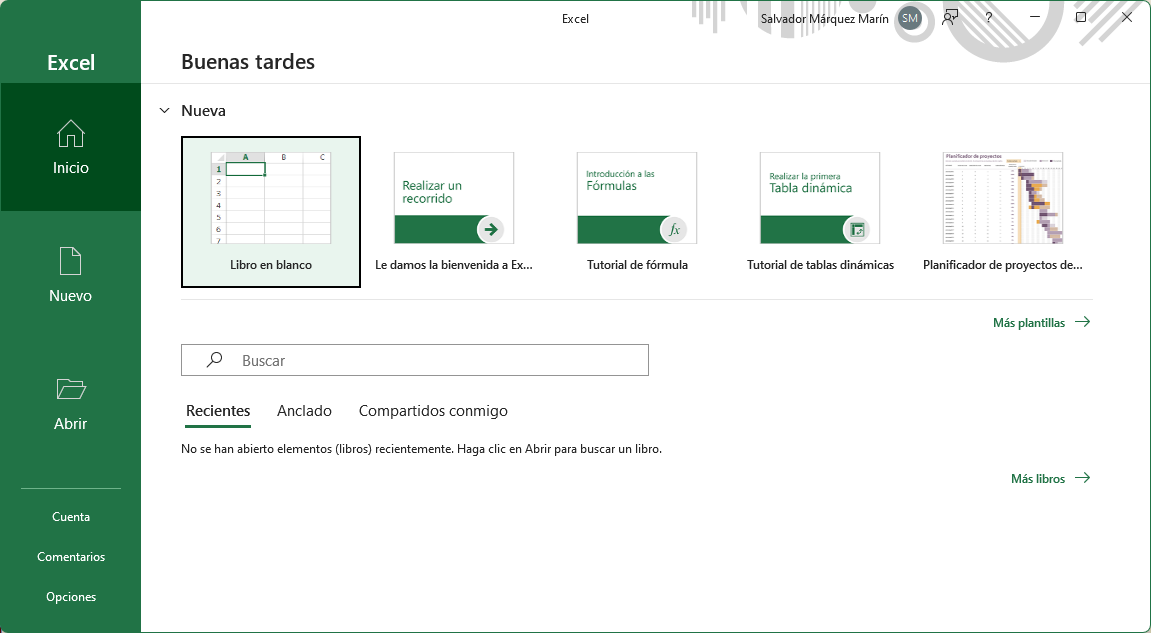The height and width of the screenshot is (633, 1151).
Task: Open Opciones in the sidebar
Action: tap(71, 597)
